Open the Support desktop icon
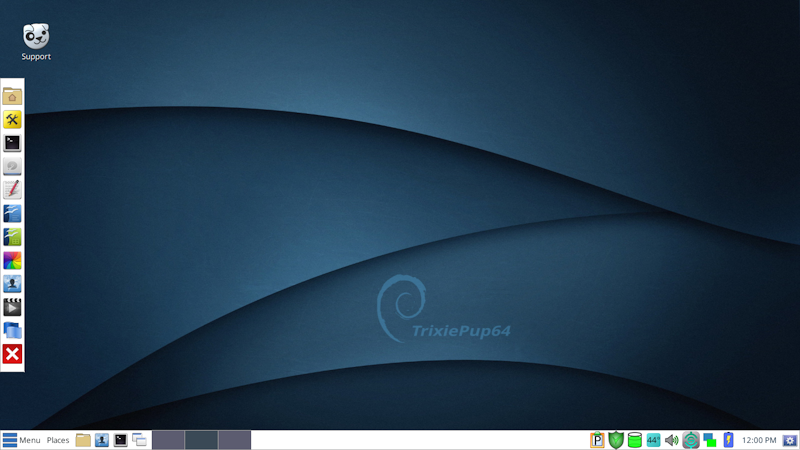 point(36,40)
